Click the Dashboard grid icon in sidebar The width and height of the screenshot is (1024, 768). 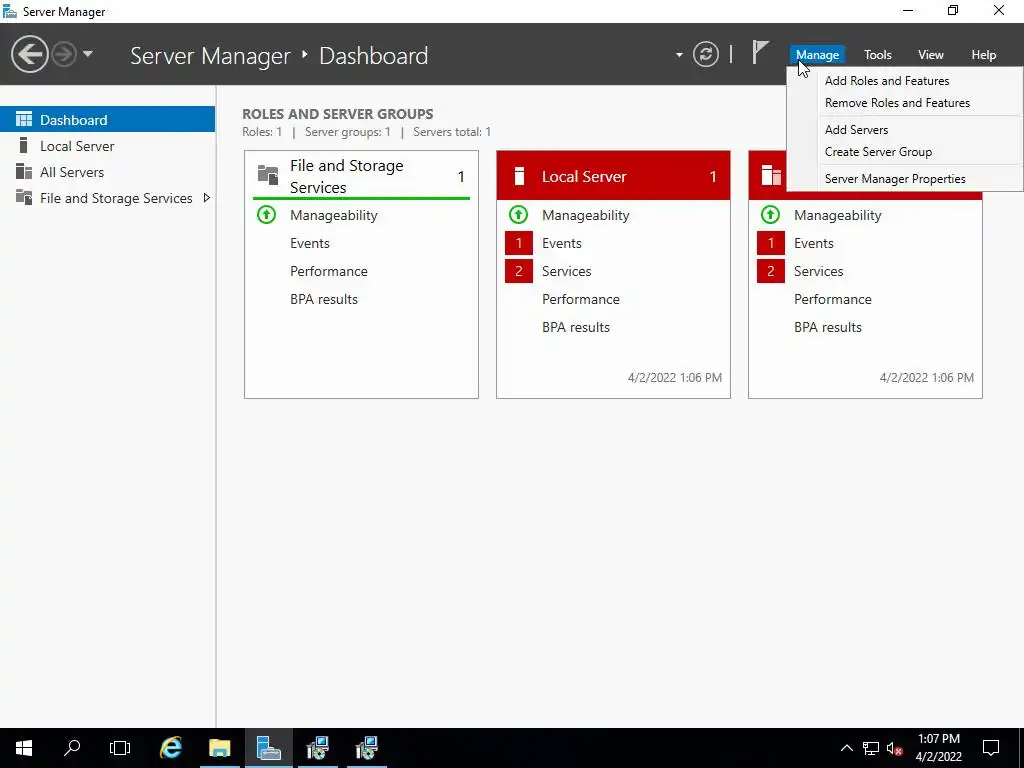[24, 119]
